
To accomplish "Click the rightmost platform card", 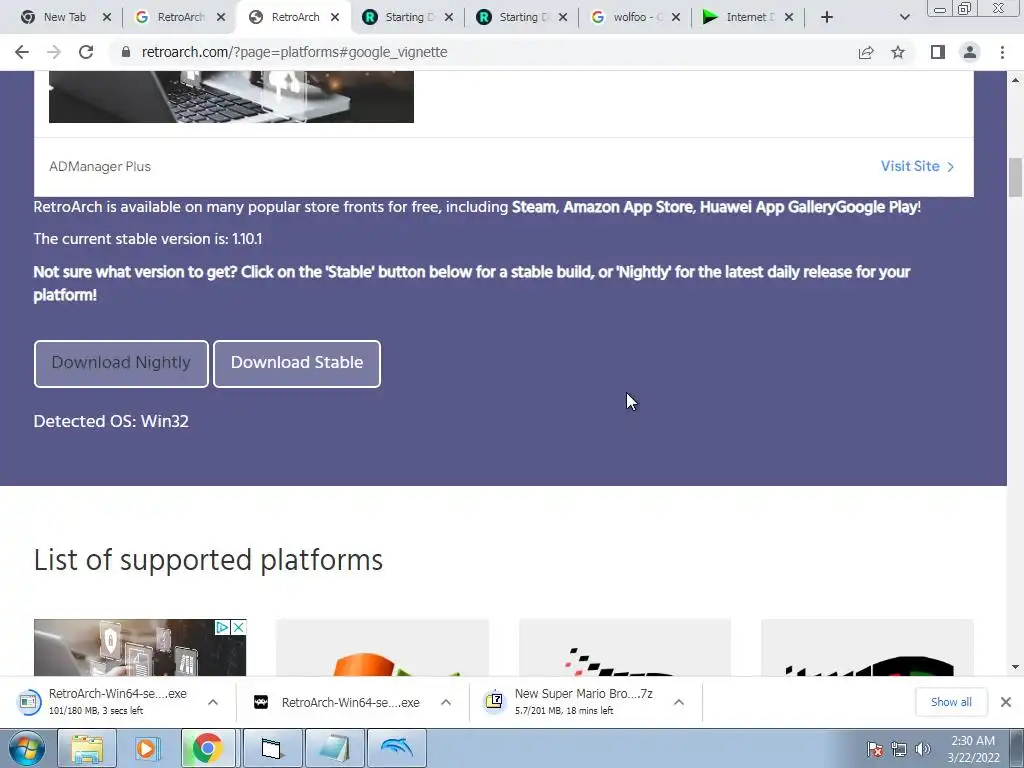I will point(867,647).
